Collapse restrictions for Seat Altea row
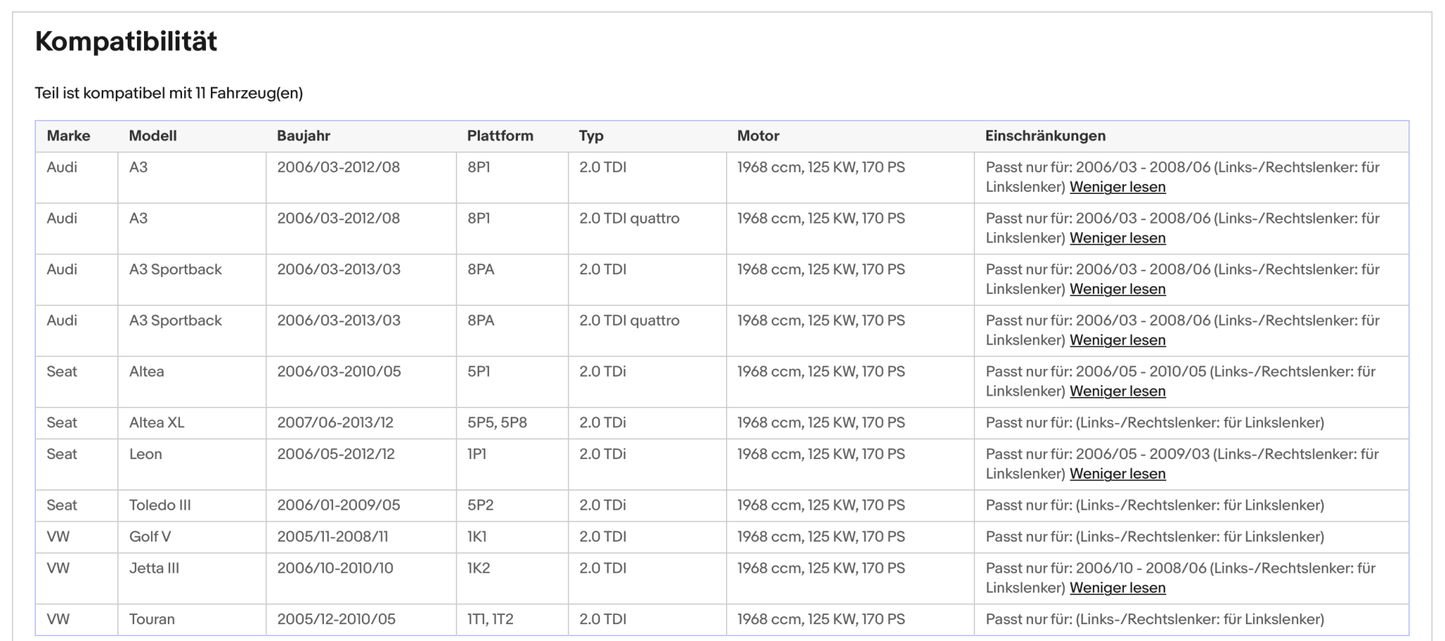Viewport: 1445px width, 641px height. (1117, 391)
